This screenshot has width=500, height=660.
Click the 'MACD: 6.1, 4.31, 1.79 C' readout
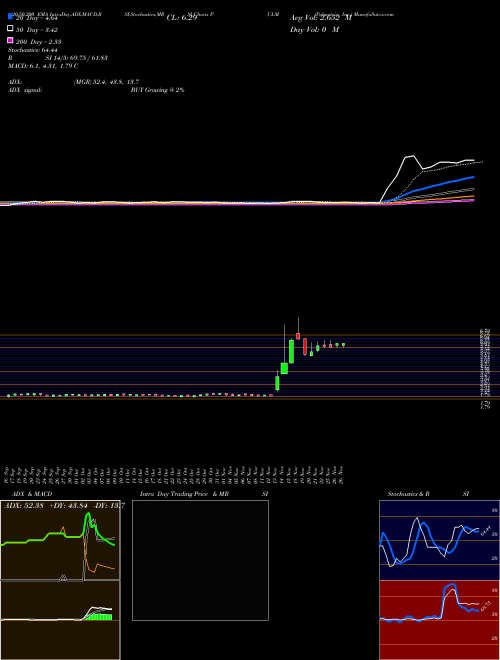pos(43,66)
